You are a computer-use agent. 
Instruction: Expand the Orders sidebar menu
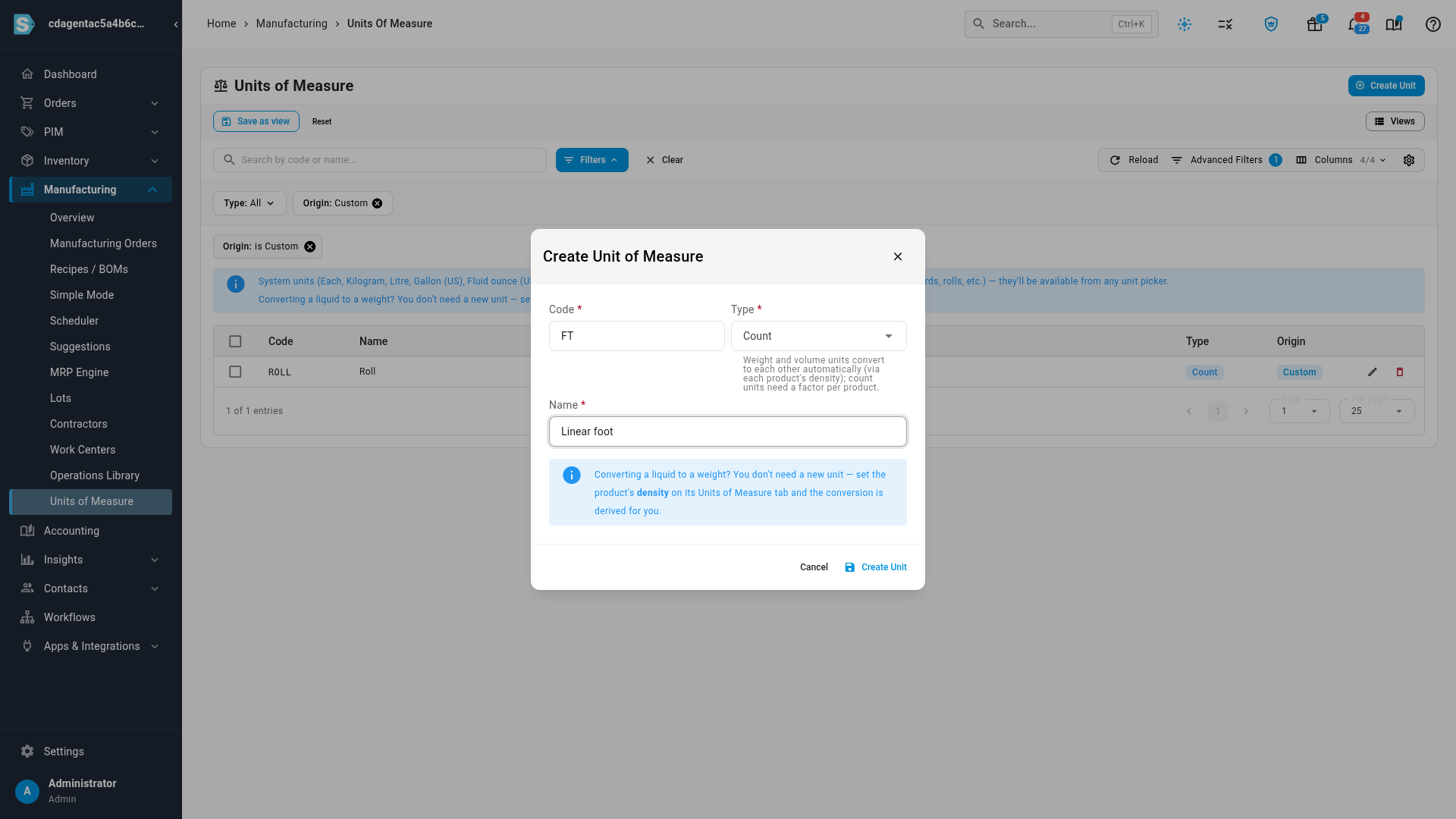point(91,103)
